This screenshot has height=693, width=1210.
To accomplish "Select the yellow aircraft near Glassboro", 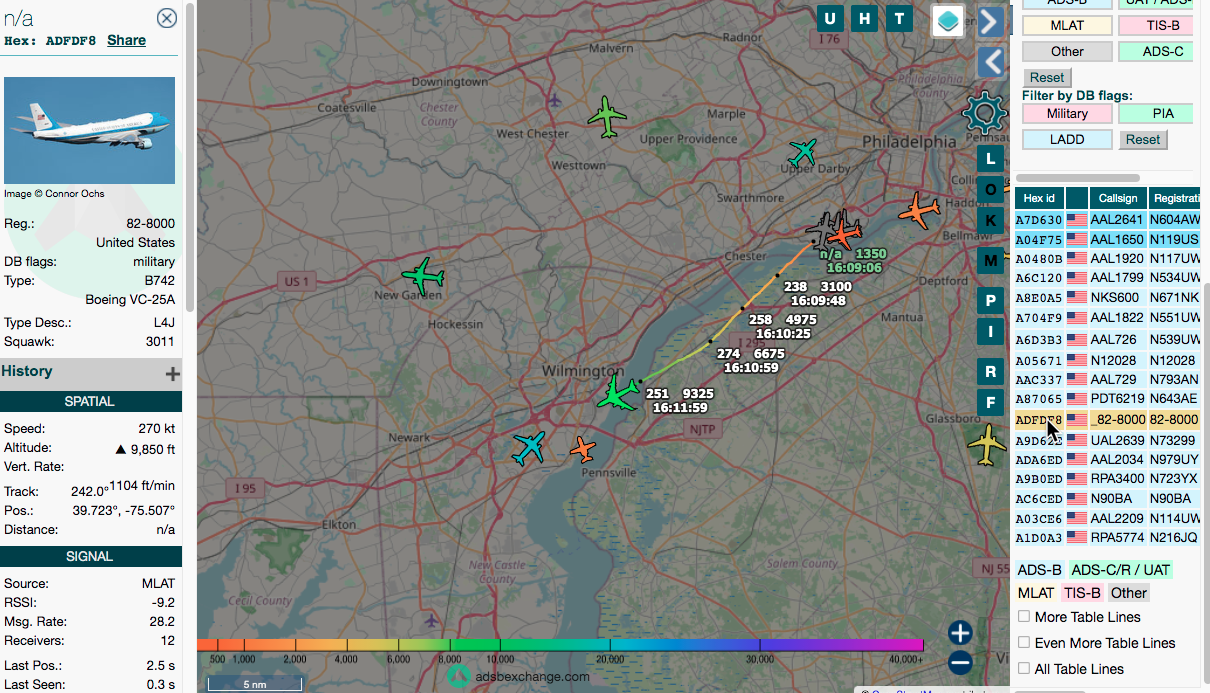I will point(988,444).
